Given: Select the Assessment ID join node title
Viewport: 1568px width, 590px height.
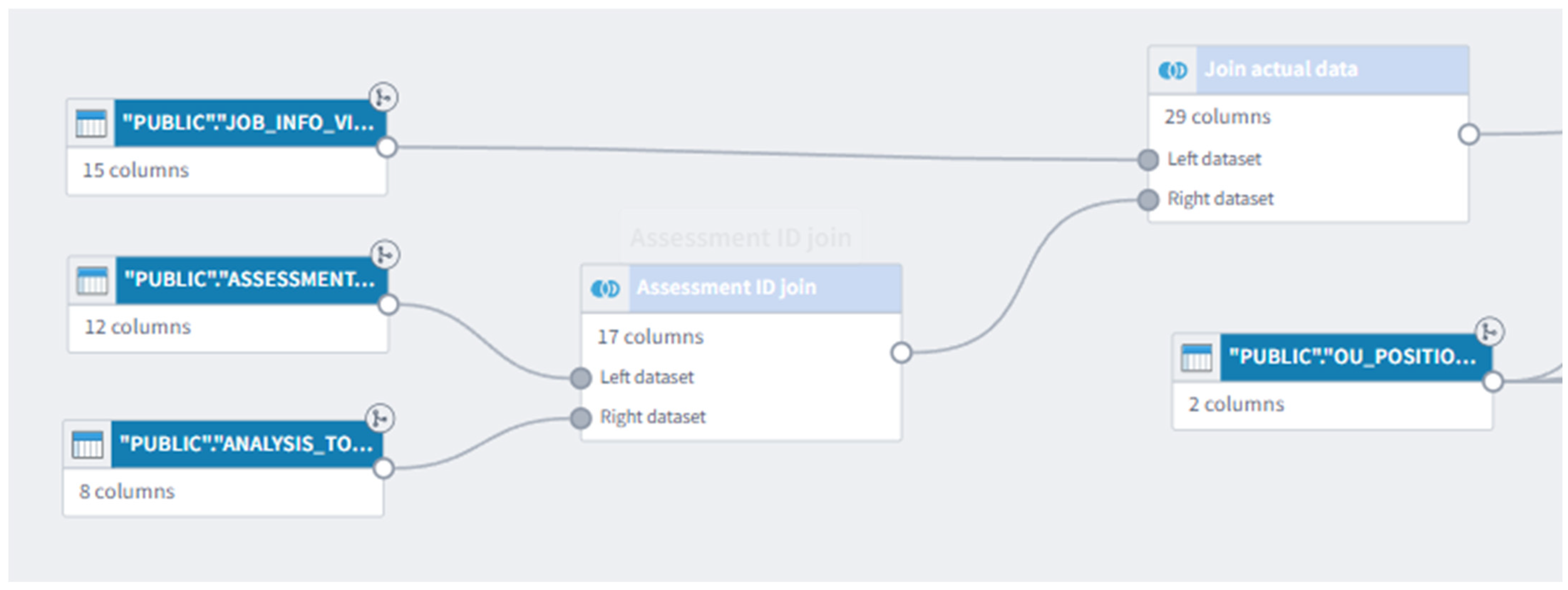Looking at the screenshot, I should pos(726,287).
